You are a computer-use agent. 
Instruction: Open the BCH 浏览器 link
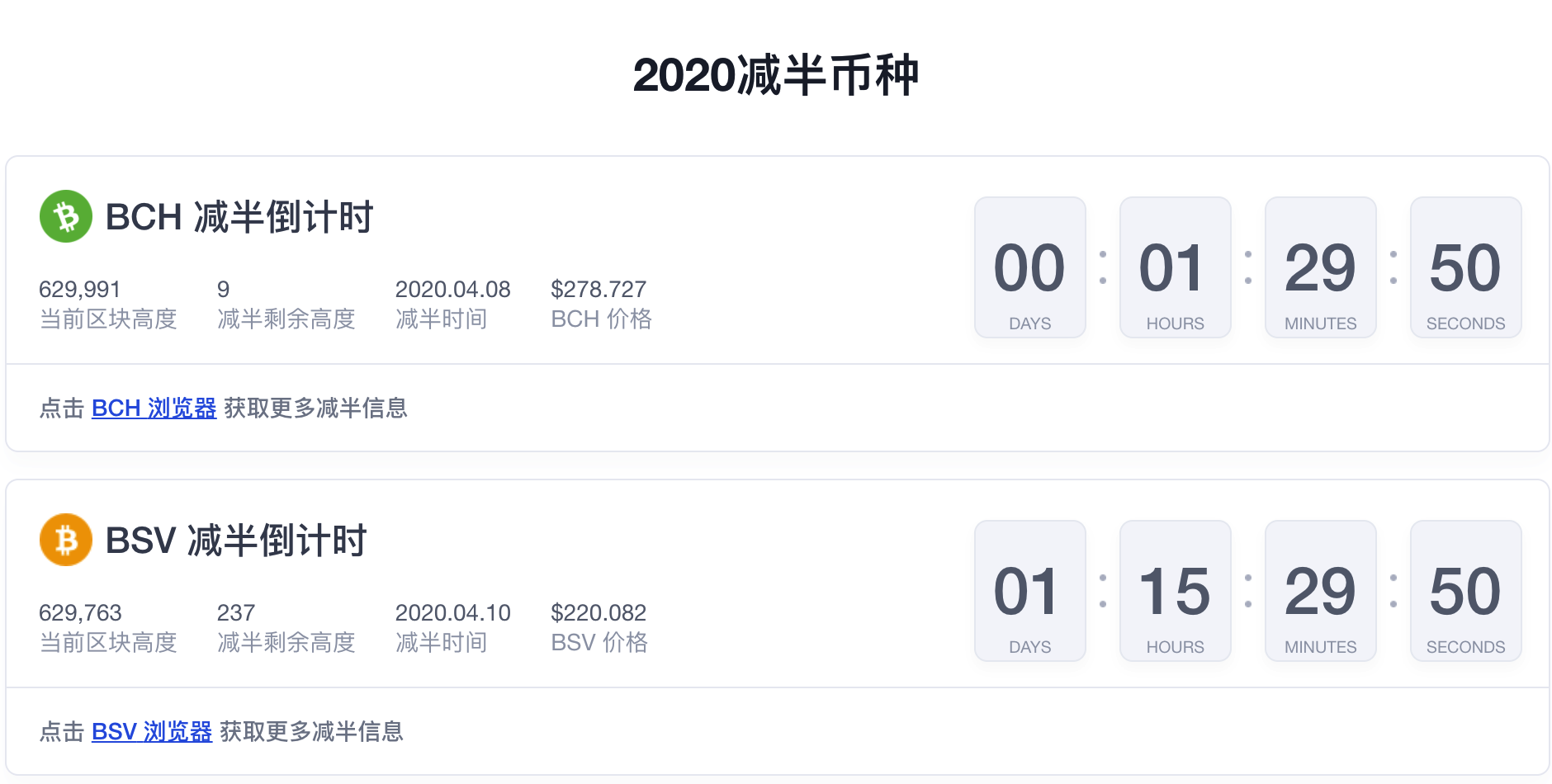tap(154, 408)
